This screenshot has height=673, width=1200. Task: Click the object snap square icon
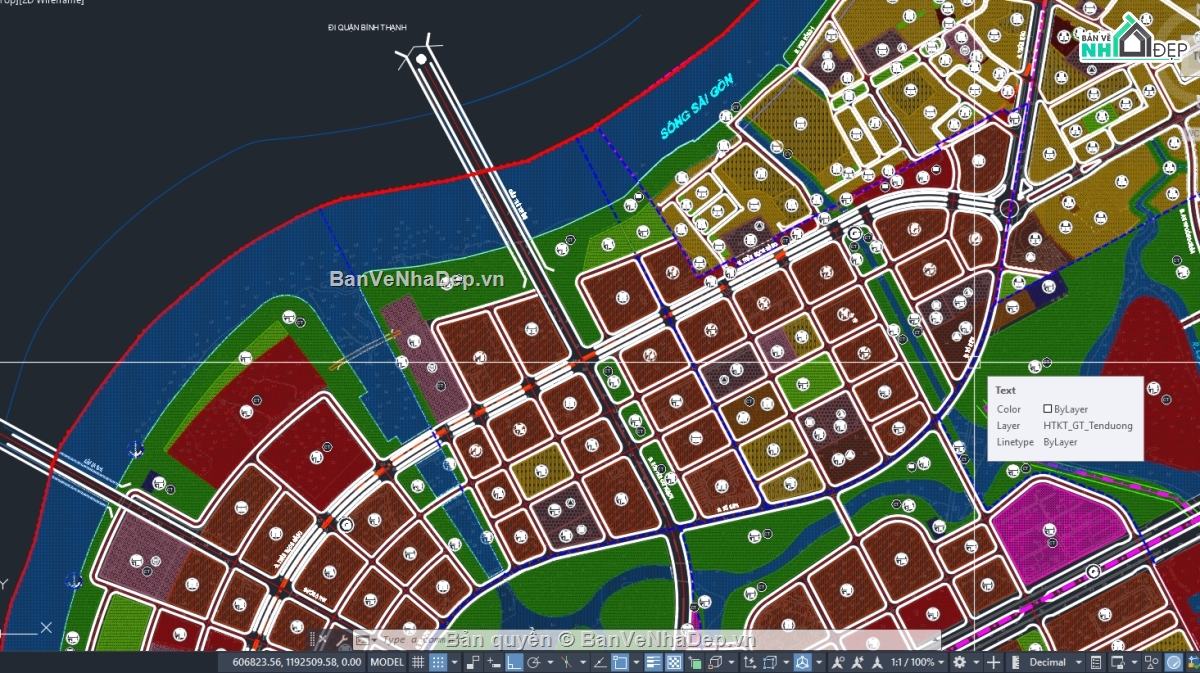coord(620,662)
